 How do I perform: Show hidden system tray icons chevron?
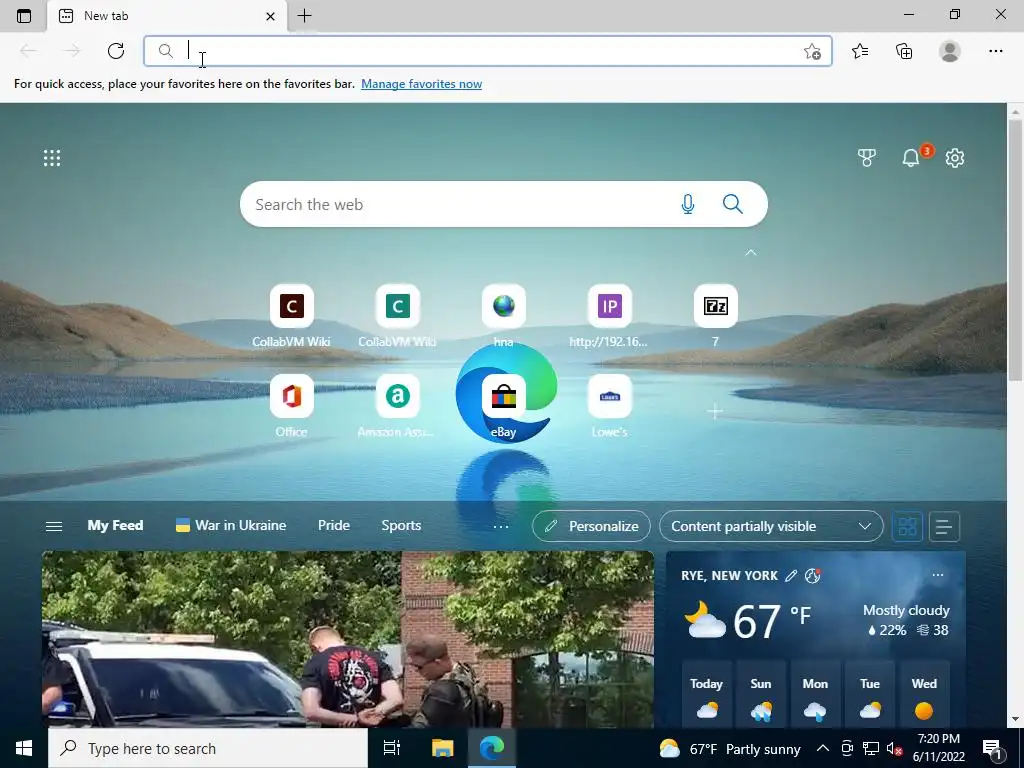tap(823, 748)
